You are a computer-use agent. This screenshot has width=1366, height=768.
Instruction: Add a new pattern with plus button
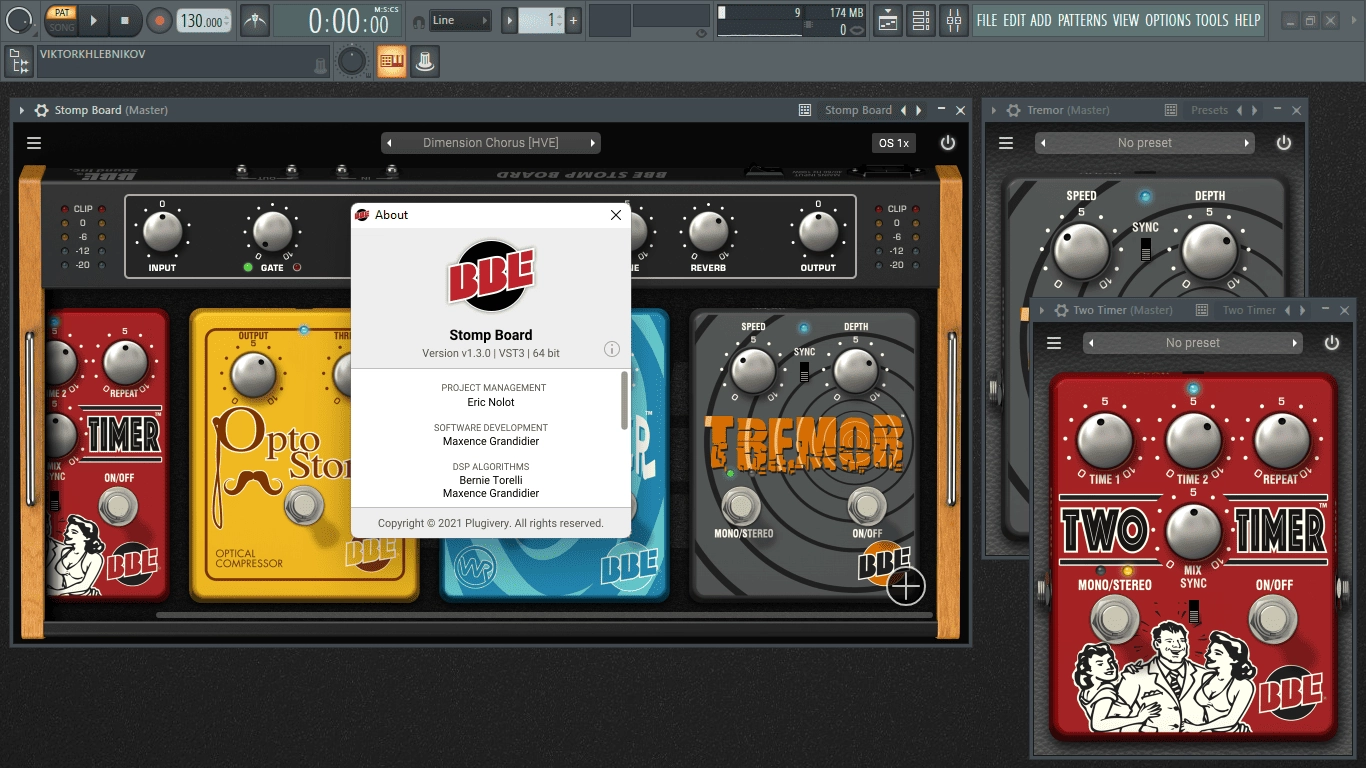pos(573,20)
